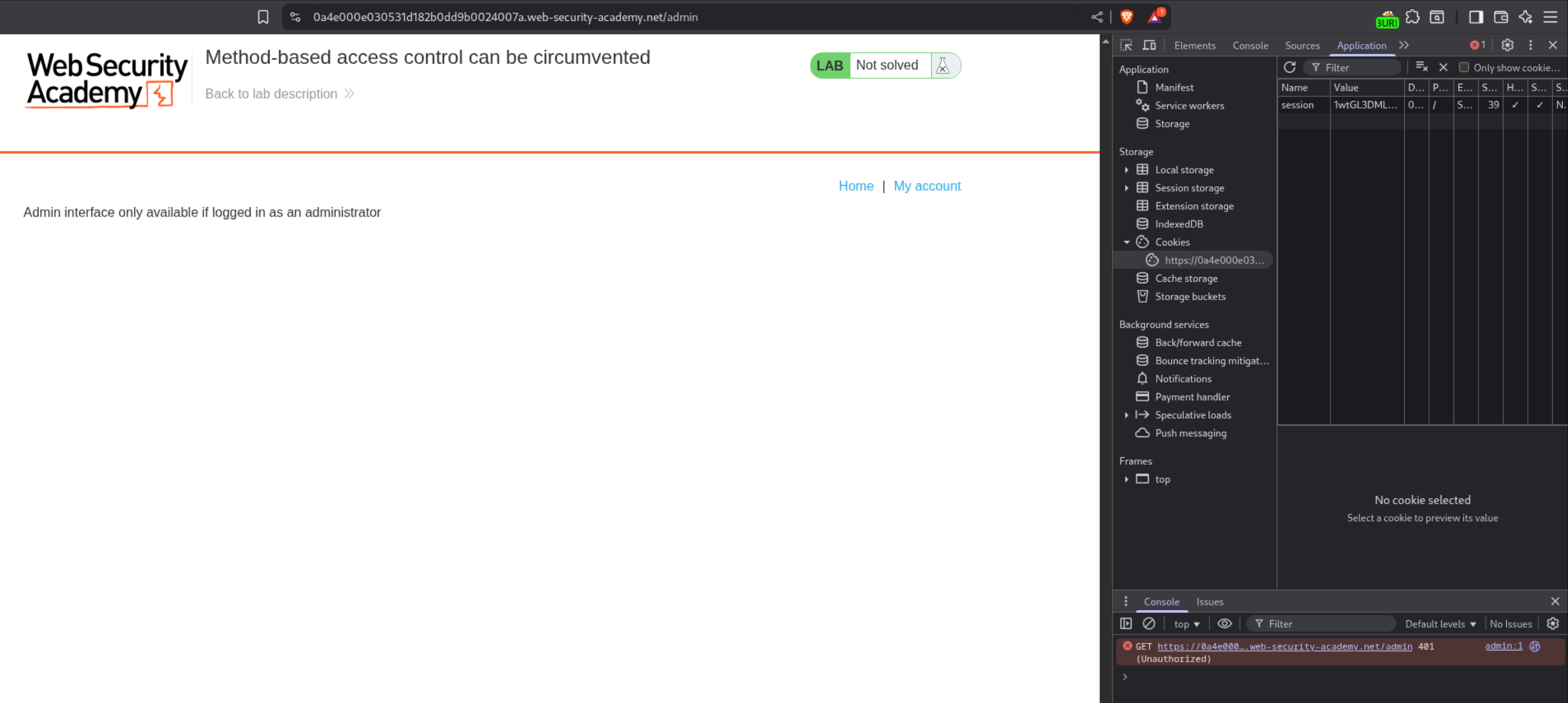
Task: Open the browser extensions puzzle icon
Action: [x=1412, y=17]
